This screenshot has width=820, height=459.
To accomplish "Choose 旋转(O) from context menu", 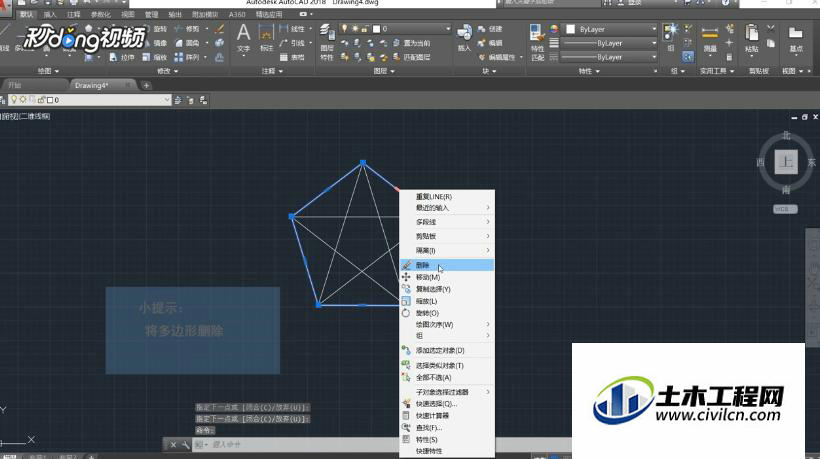I will click(x=447, y=313).
